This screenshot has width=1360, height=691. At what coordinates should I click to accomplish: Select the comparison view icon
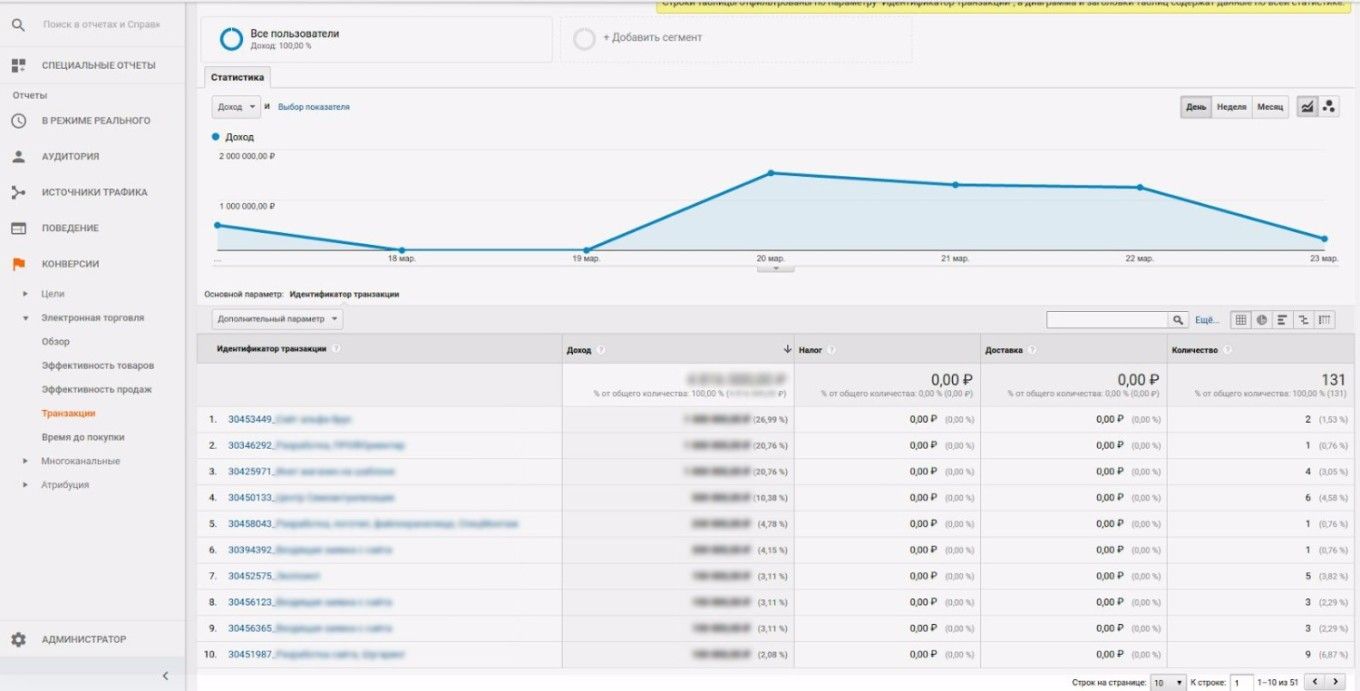point(1304,320)
